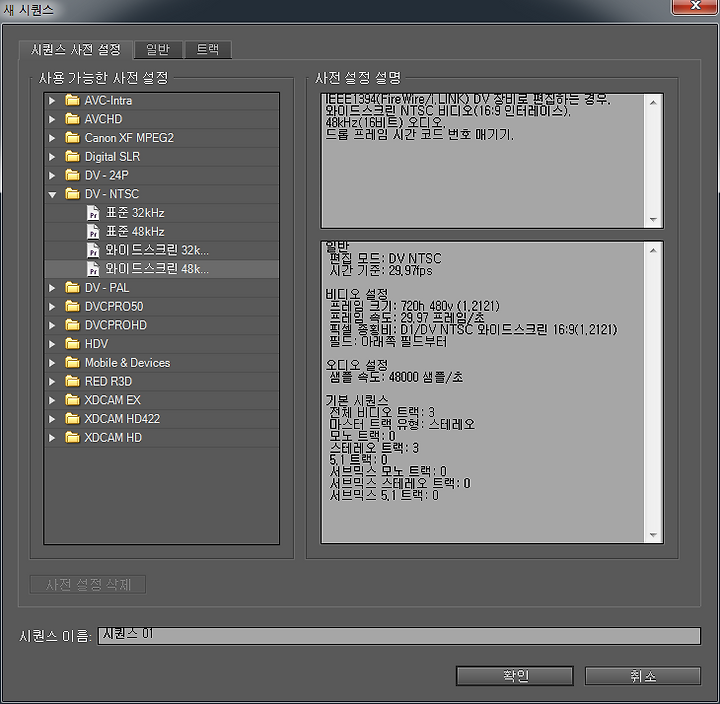Expand the Canon XF MPEG2 folder
Screen dimensions: 720x704
(x=52, y=138)
